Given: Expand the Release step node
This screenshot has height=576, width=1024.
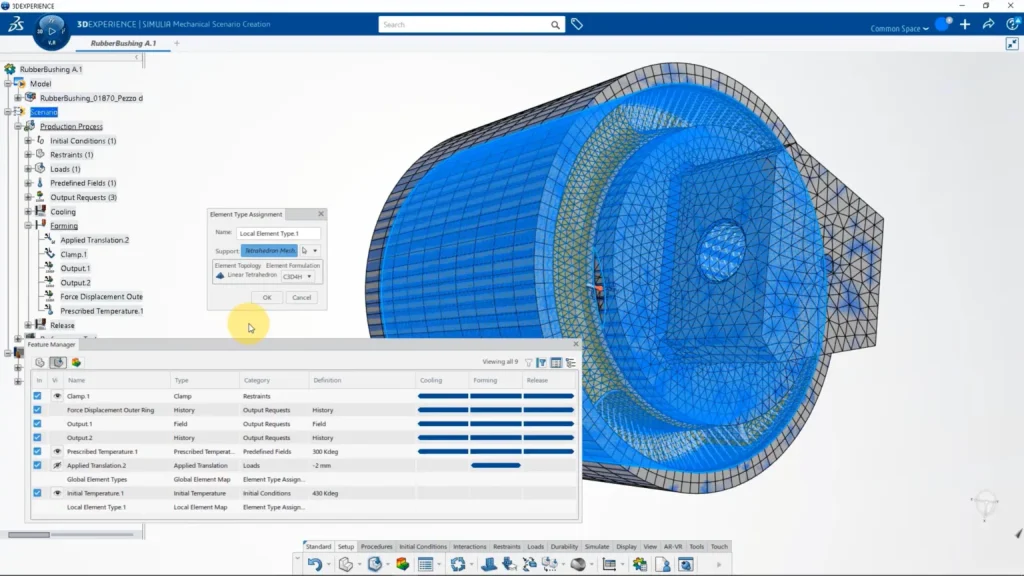Looking at the screenshot, I should [x=28, y=325].
